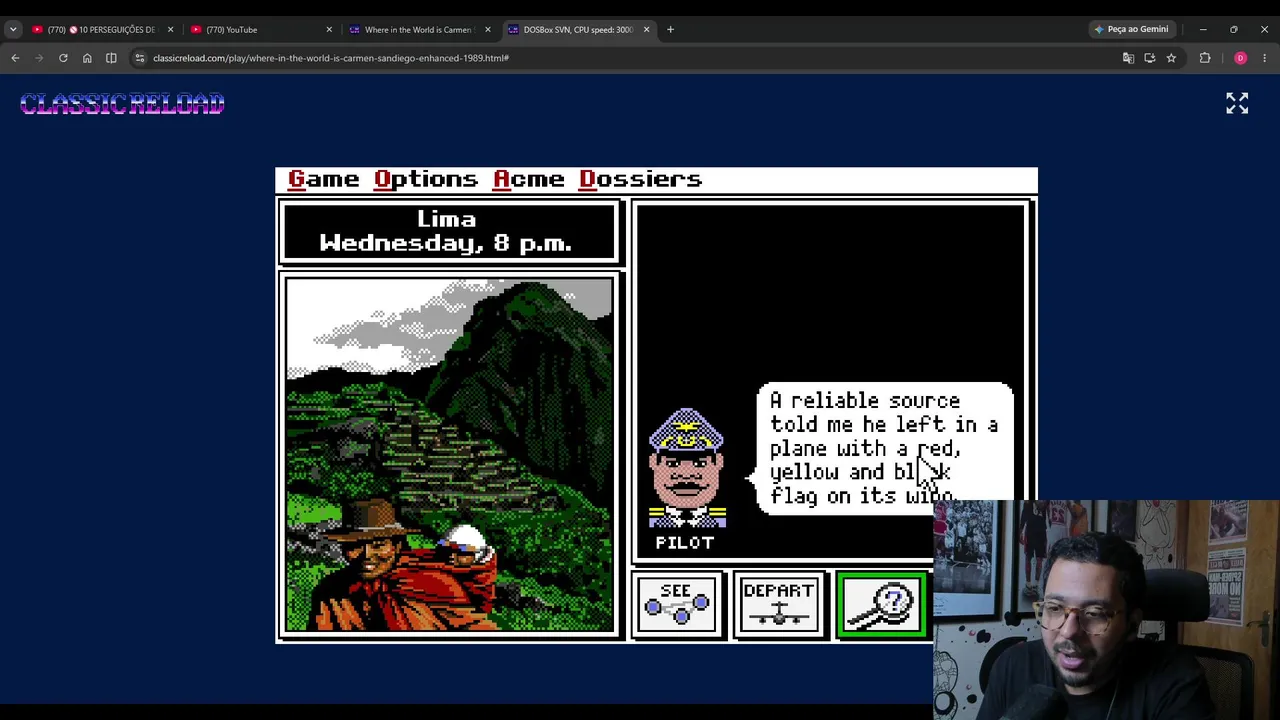The width and height of the screenshot is (1280, 720).
Task: Close the Where in the World is Carmen tab
Action: point(488,29)
